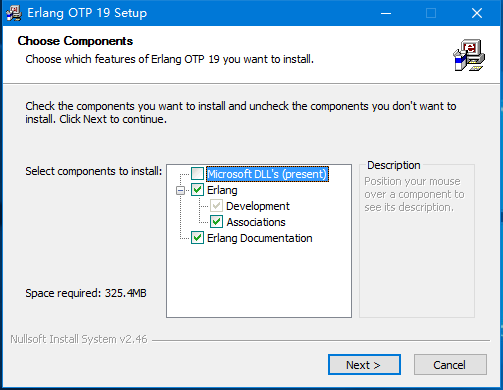Click the NSIS installer graphic in header
Image resolution: width=503 pixels, height=390 pixels.
click(469, 55)
